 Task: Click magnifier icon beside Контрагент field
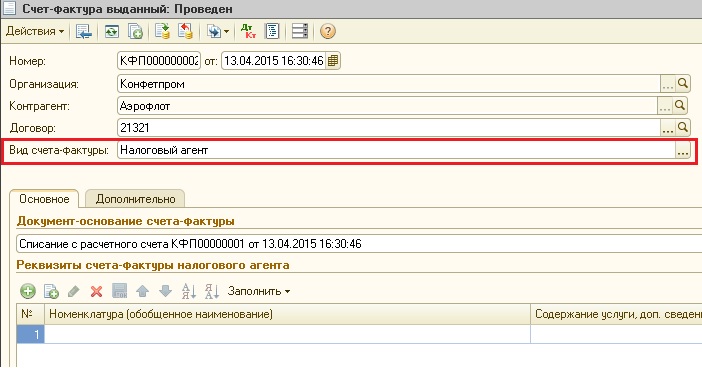[680, 106]
